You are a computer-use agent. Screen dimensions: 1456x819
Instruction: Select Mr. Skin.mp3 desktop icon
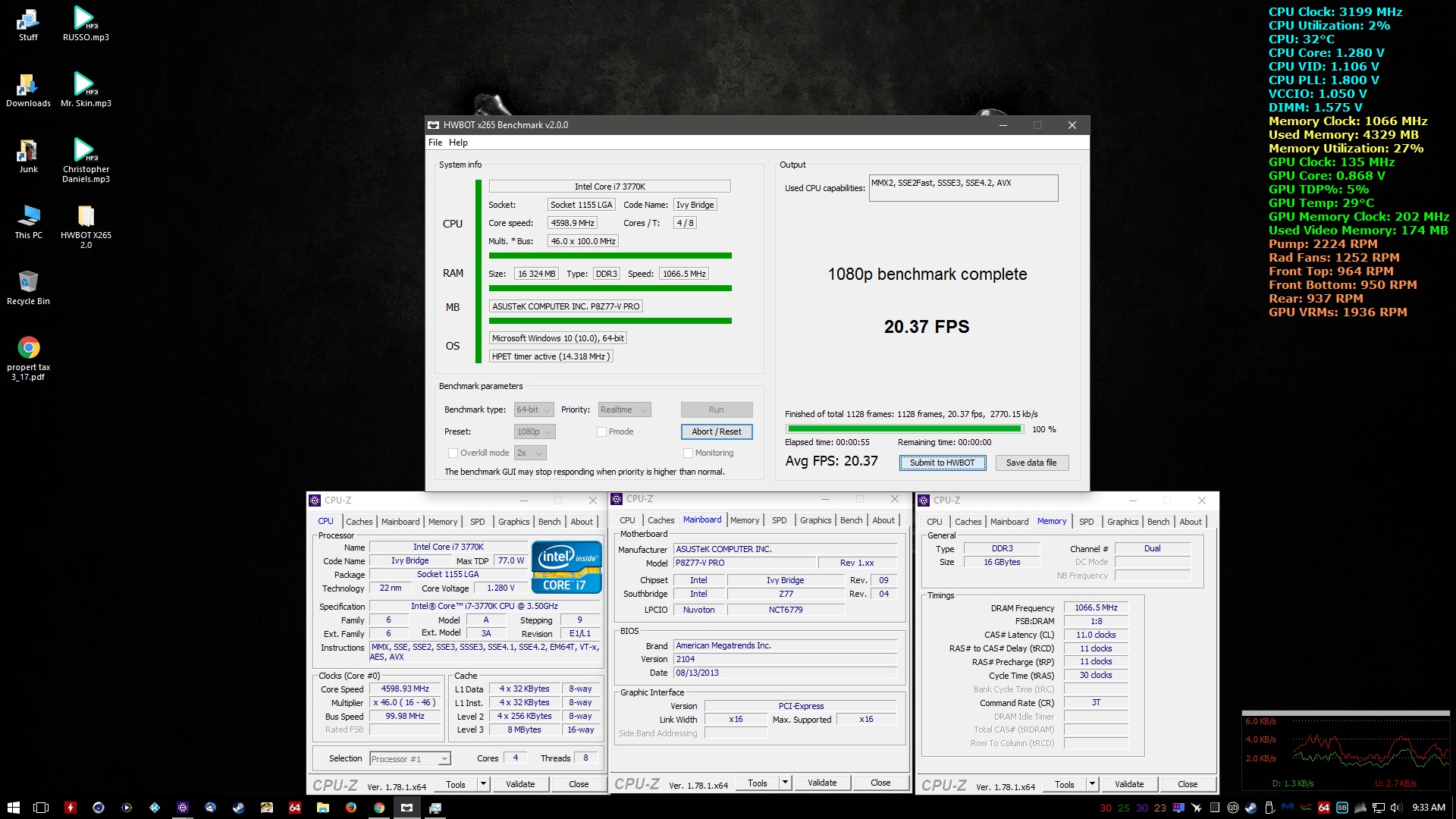coord(86,90)
